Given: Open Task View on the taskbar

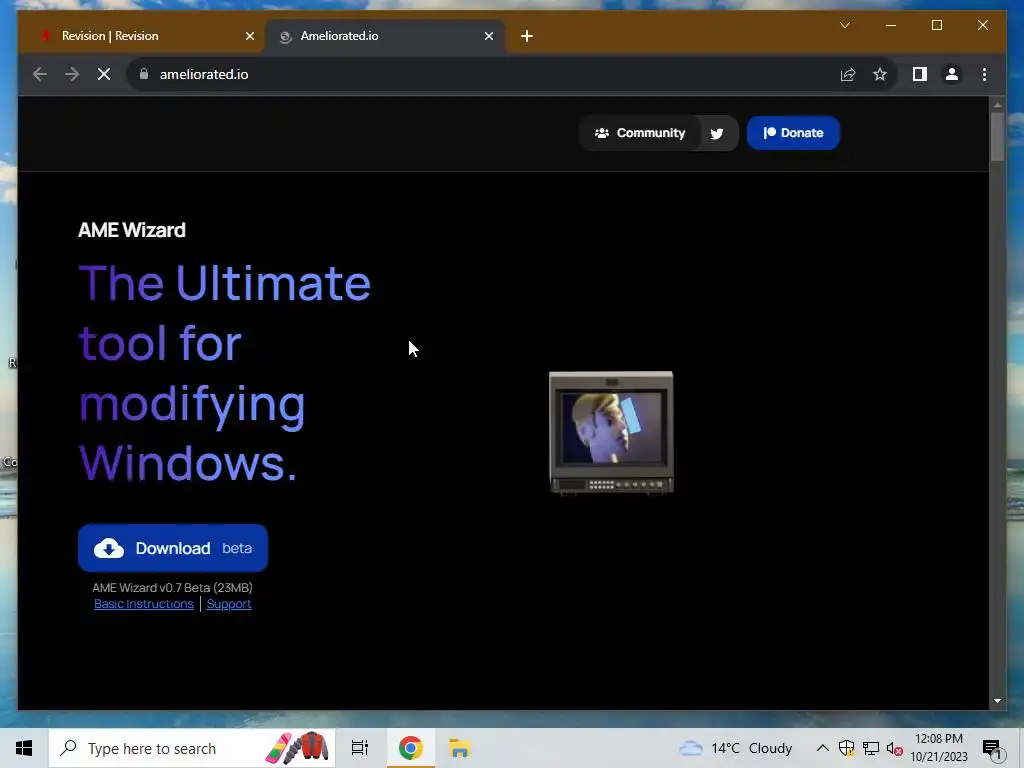Looking at the screenshot, I should coord(360,748).
